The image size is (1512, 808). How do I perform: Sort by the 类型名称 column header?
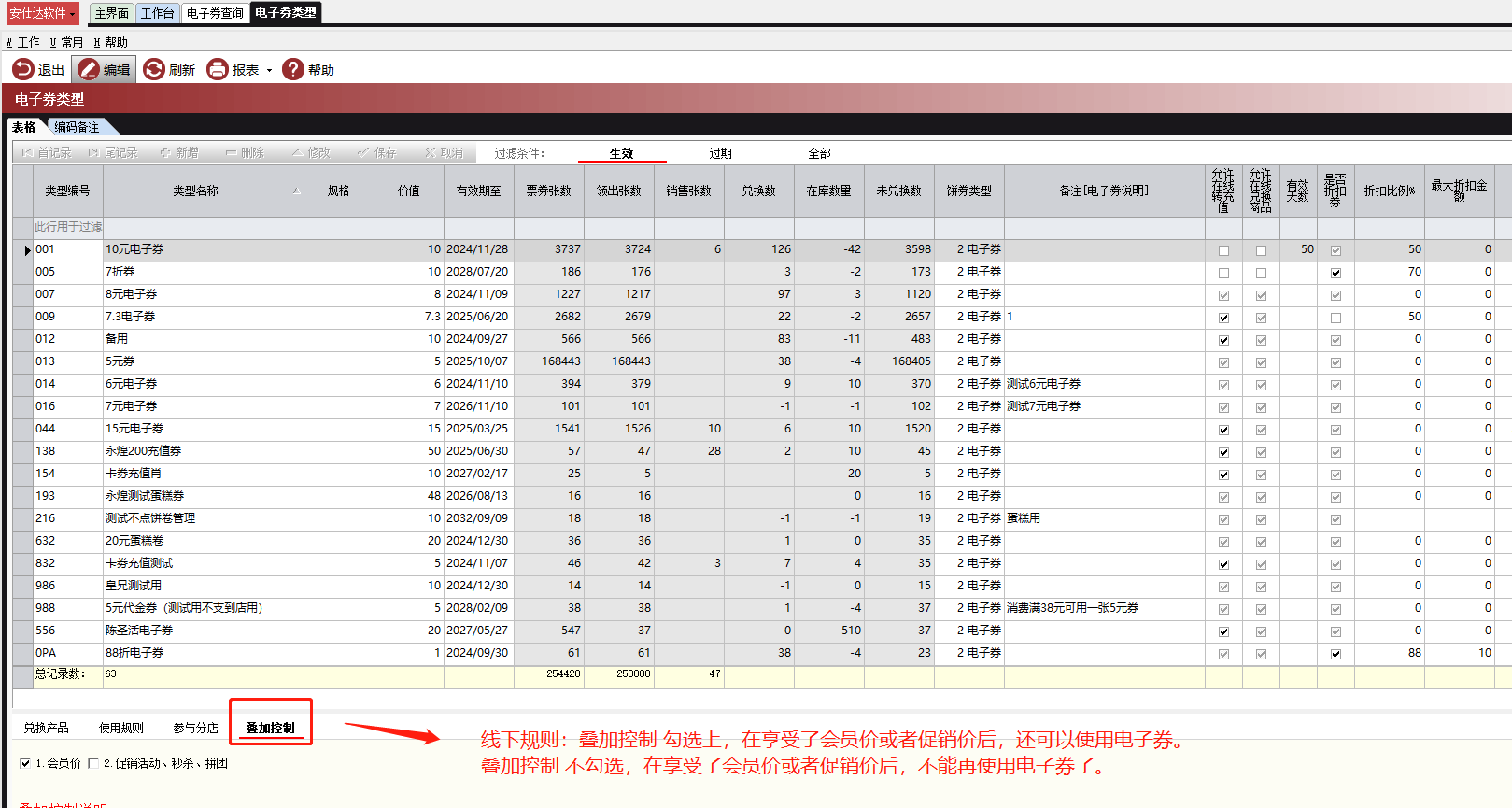[195, 191]
